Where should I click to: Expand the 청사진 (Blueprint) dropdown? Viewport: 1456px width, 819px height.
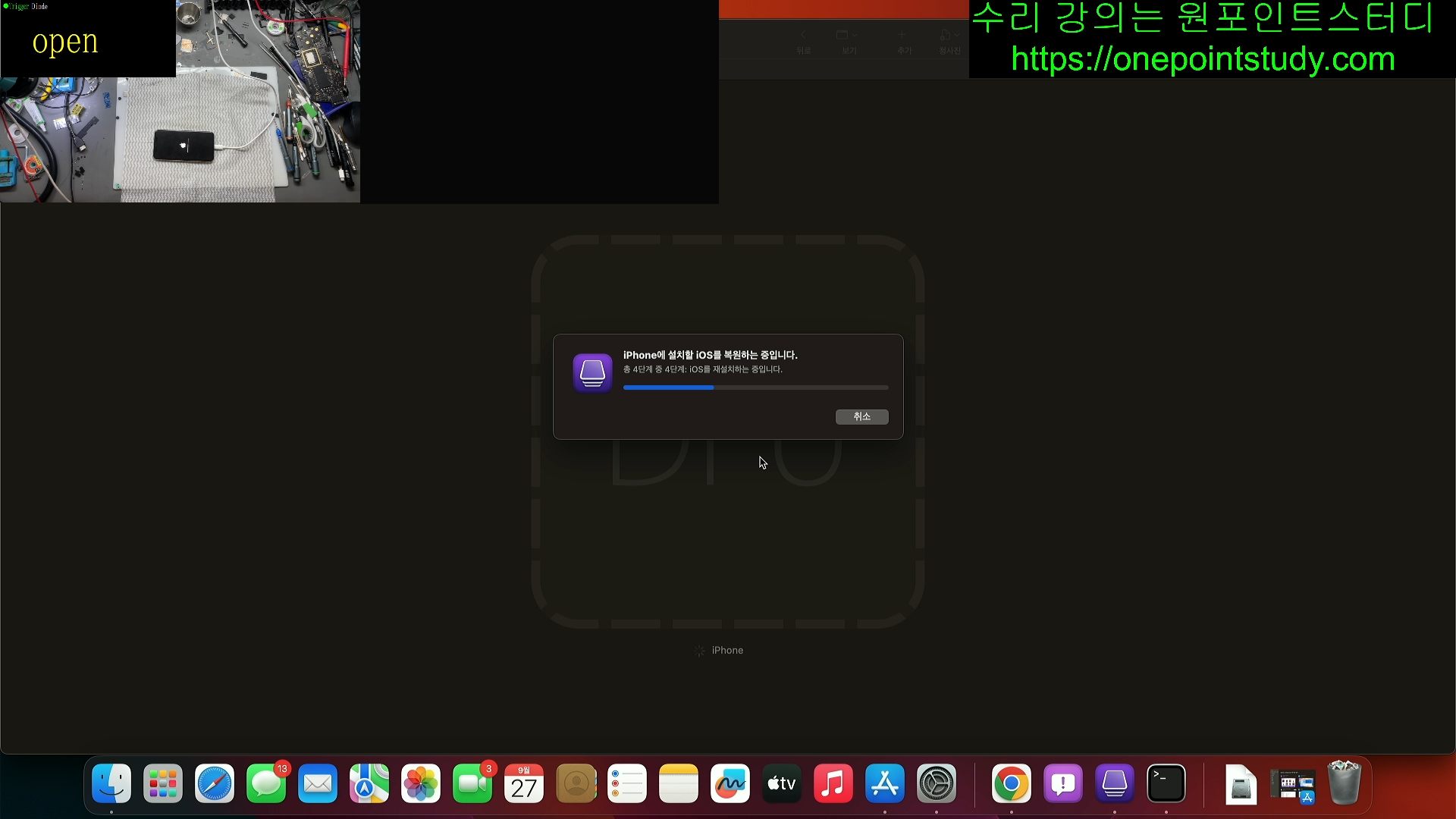pyautogui.click(x=949, y=35)
